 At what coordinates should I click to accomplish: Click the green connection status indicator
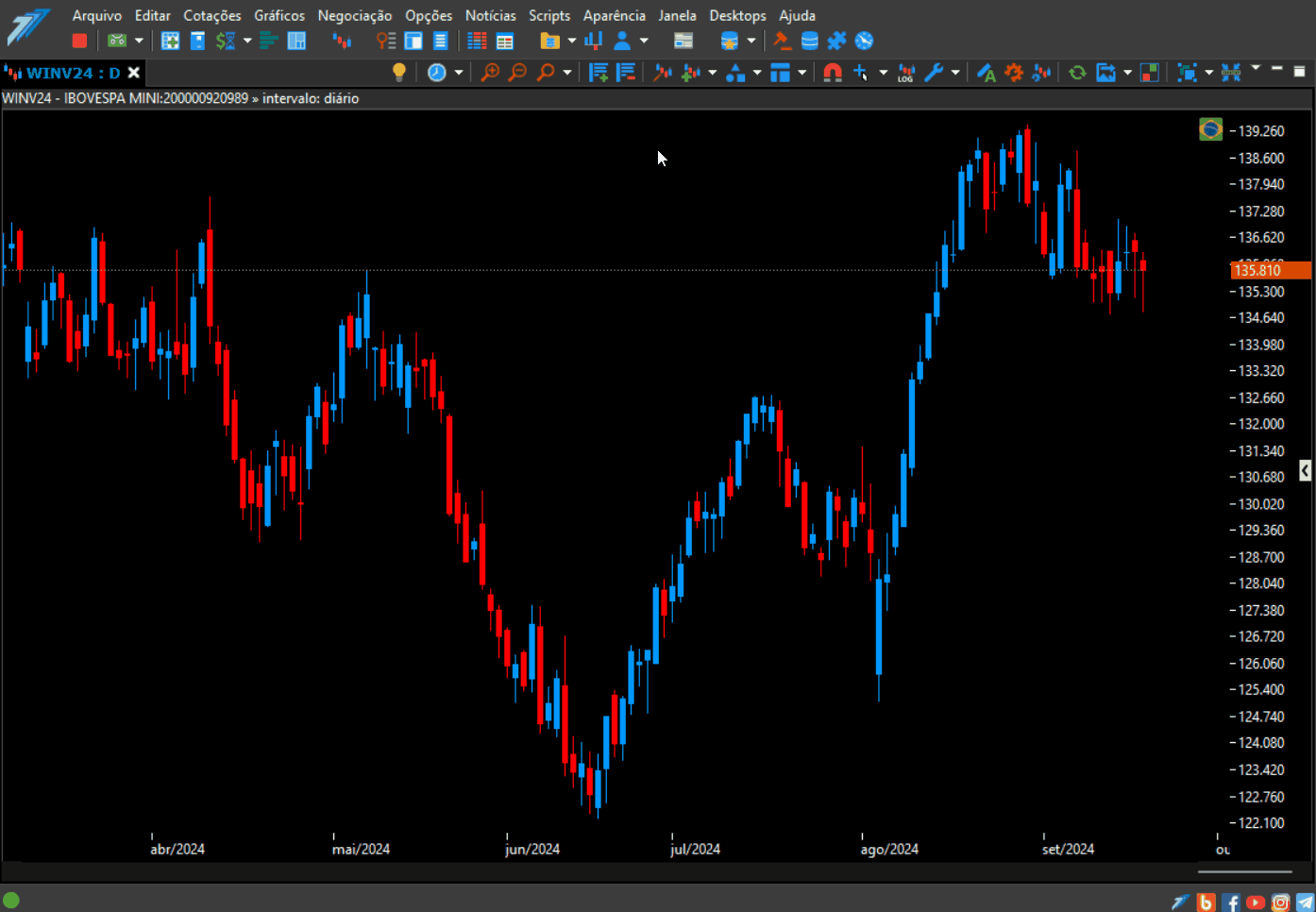pyautogui.click(x=11, y=900)
